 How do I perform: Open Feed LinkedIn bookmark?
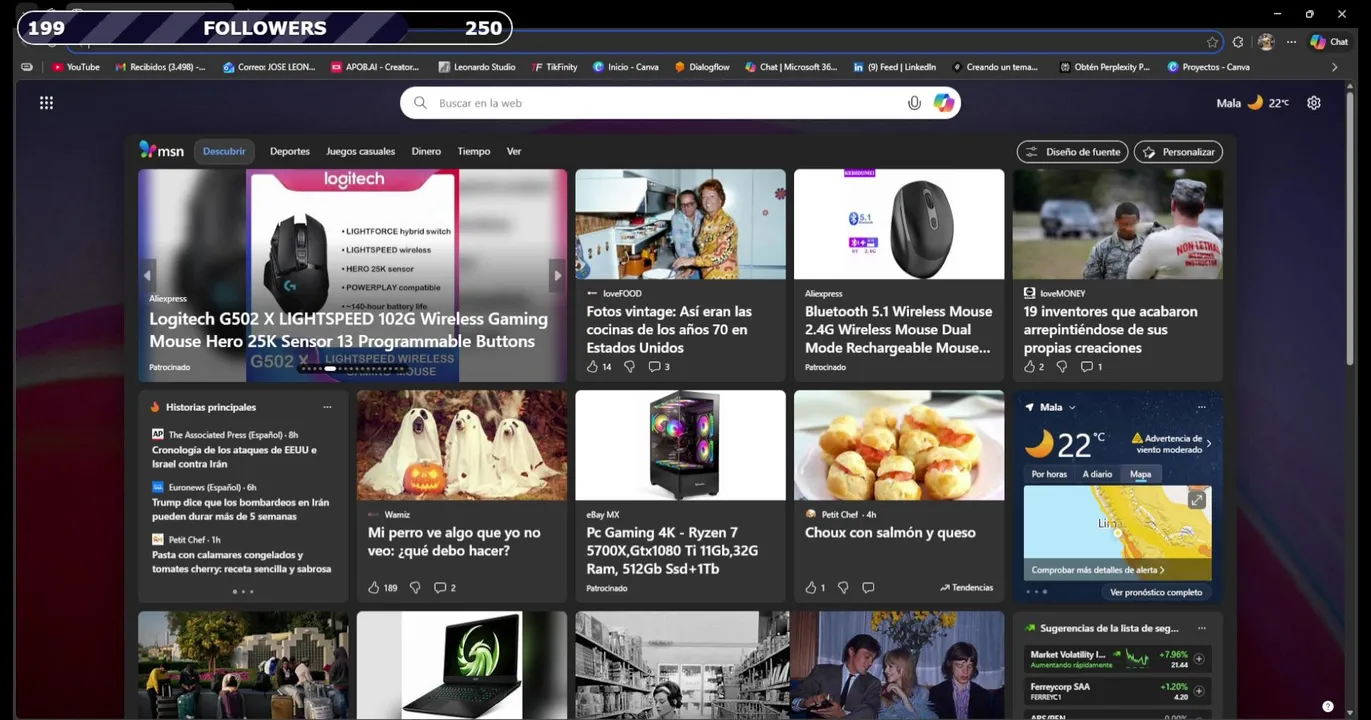tap(895, 67)
